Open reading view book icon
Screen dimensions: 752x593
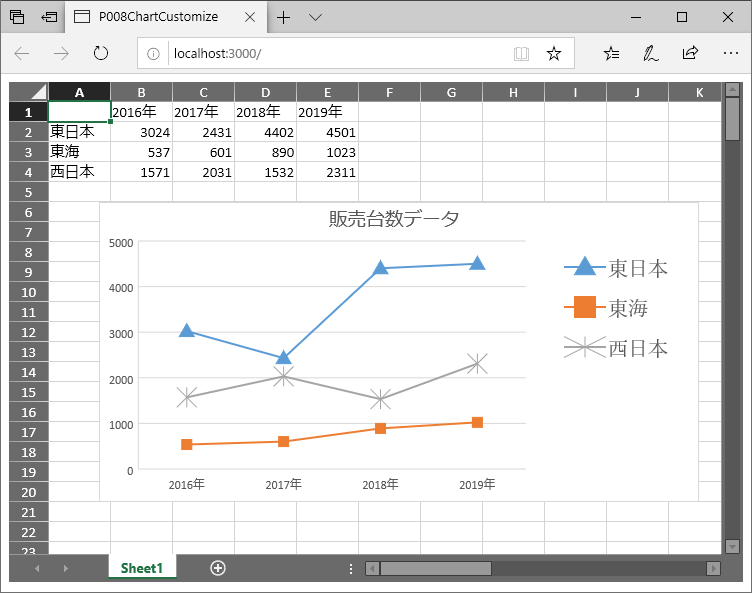click(521, 54)
